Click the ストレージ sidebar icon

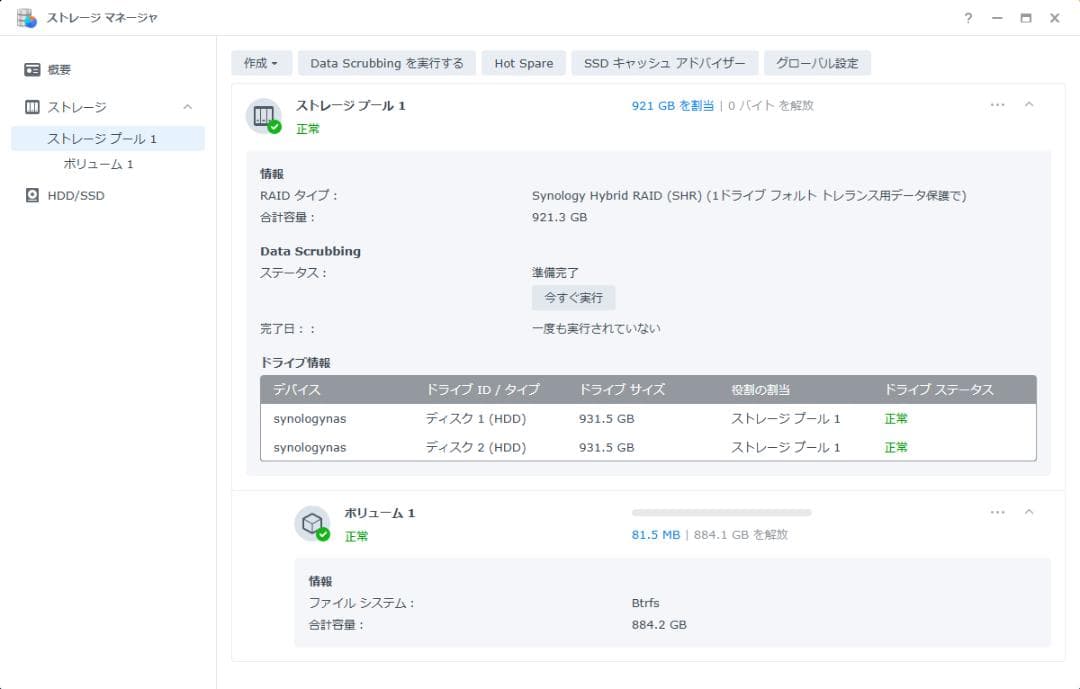tap(34, 106)
